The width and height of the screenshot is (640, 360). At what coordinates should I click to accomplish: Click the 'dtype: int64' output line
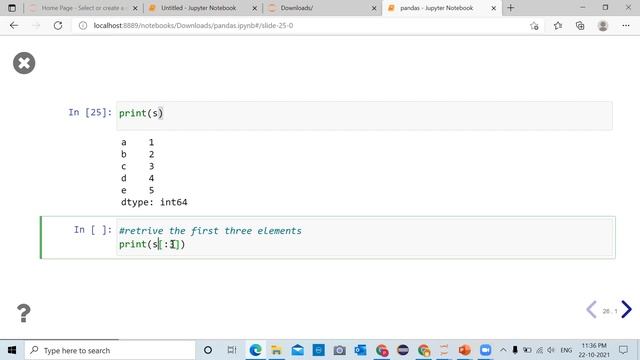[154, 202]
